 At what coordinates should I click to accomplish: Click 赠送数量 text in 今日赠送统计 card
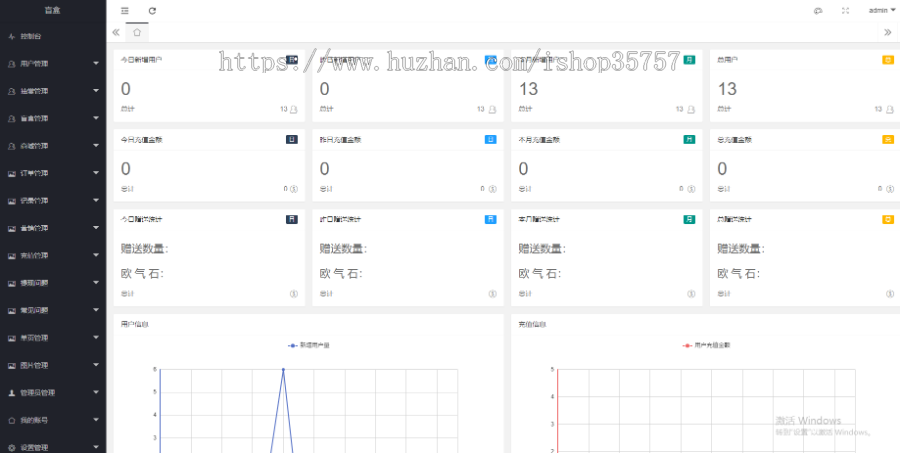(x=145, y=249)
